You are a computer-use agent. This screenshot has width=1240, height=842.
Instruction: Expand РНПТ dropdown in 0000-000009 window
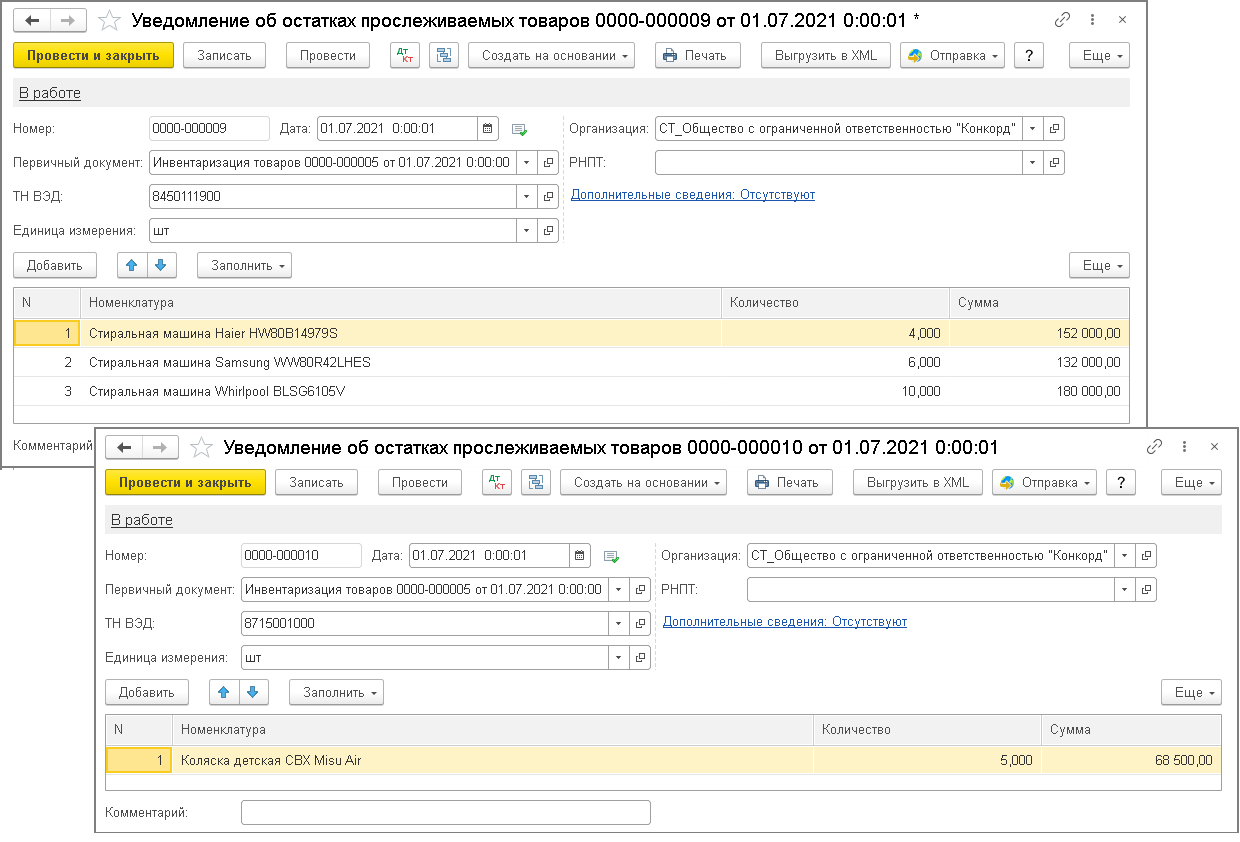tap(1032, 162)
